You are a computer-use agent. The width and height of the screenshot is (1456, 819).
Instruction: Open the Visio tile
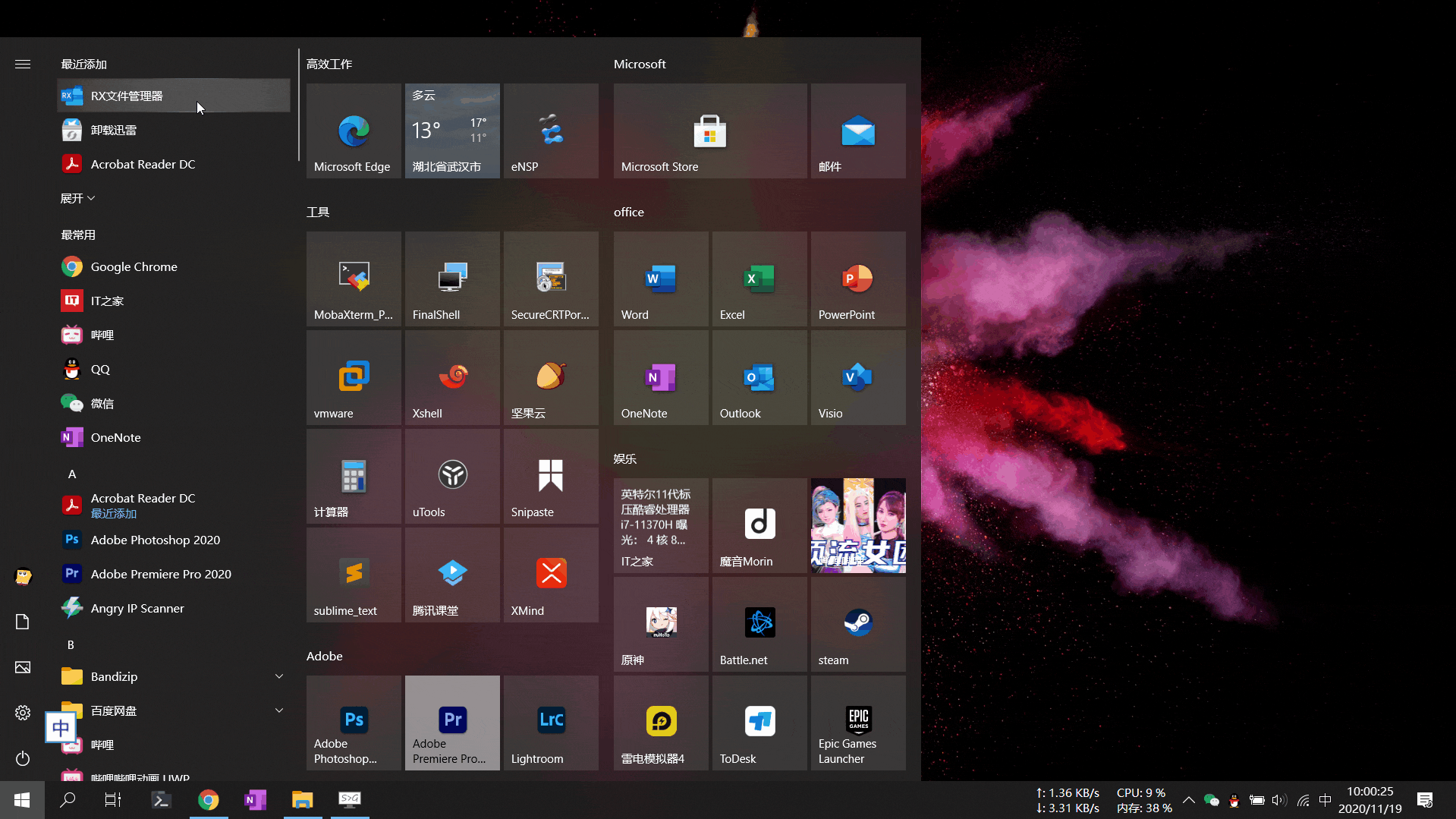tap(858, 377)
